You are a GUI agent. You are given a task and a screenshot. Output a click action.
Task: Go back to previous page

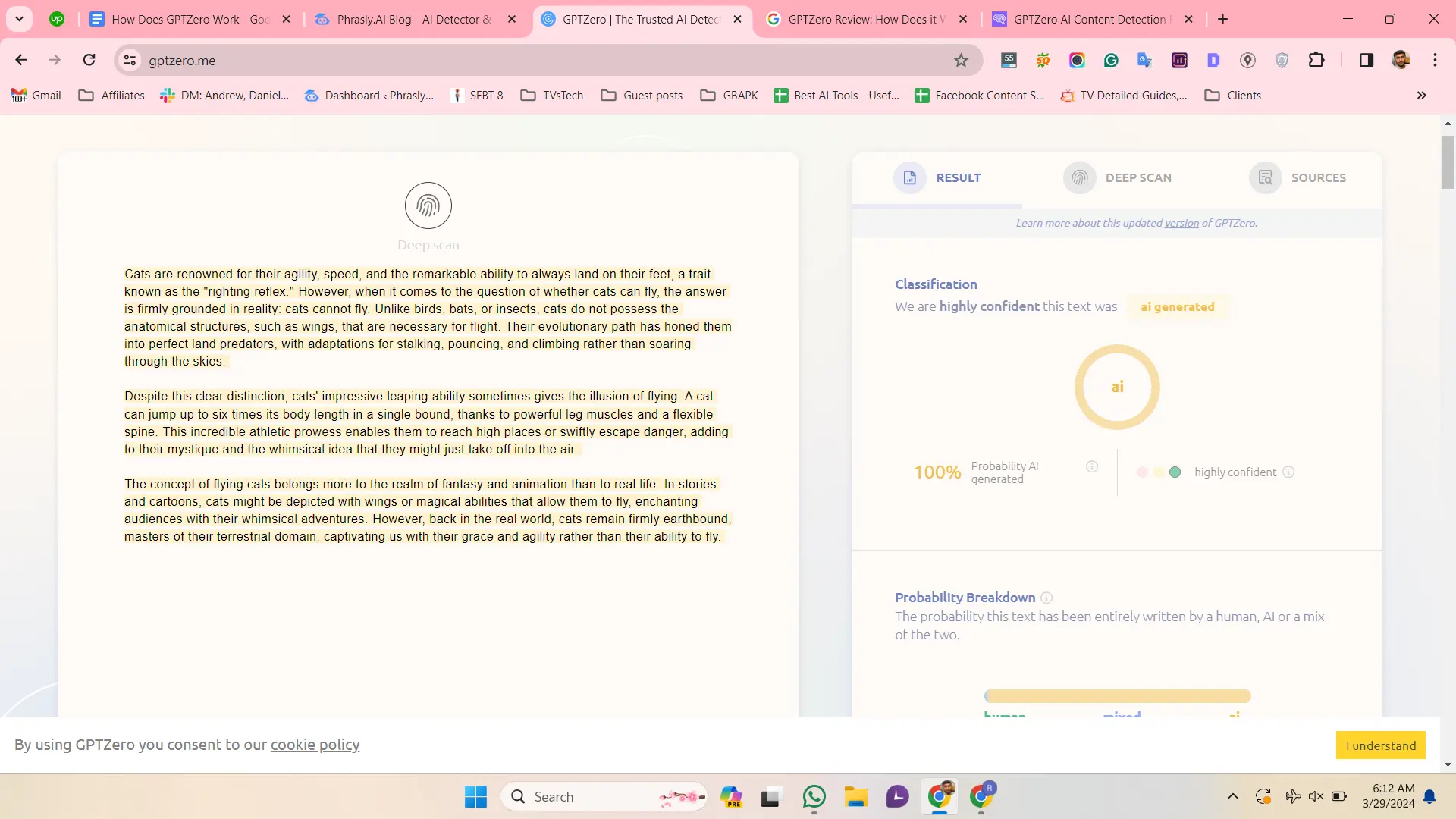pyautogui.click(x=20, y=60)
